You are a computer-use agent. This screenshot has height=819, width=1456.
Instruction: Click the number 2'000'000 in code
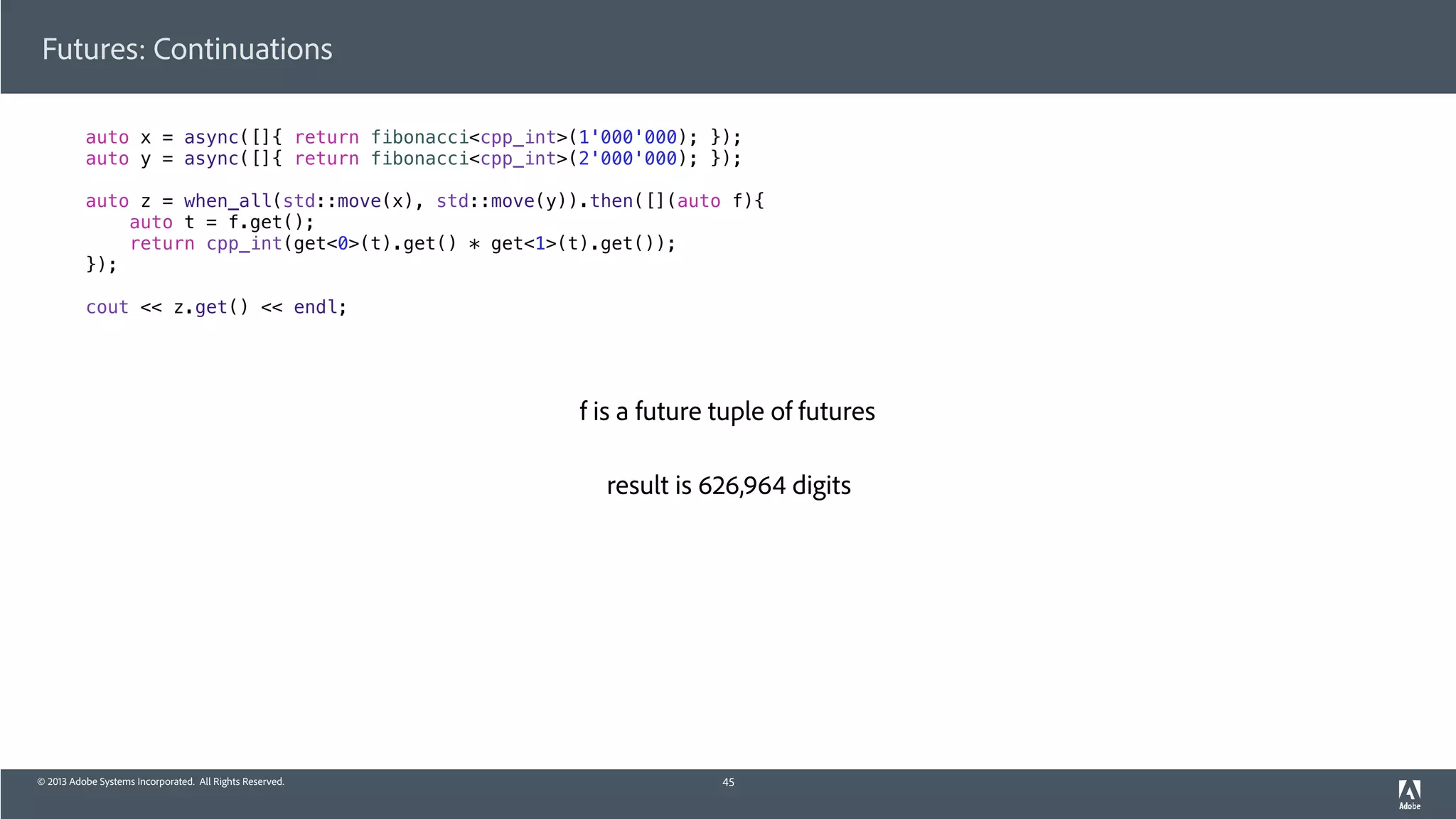click(x=627, y=159)
